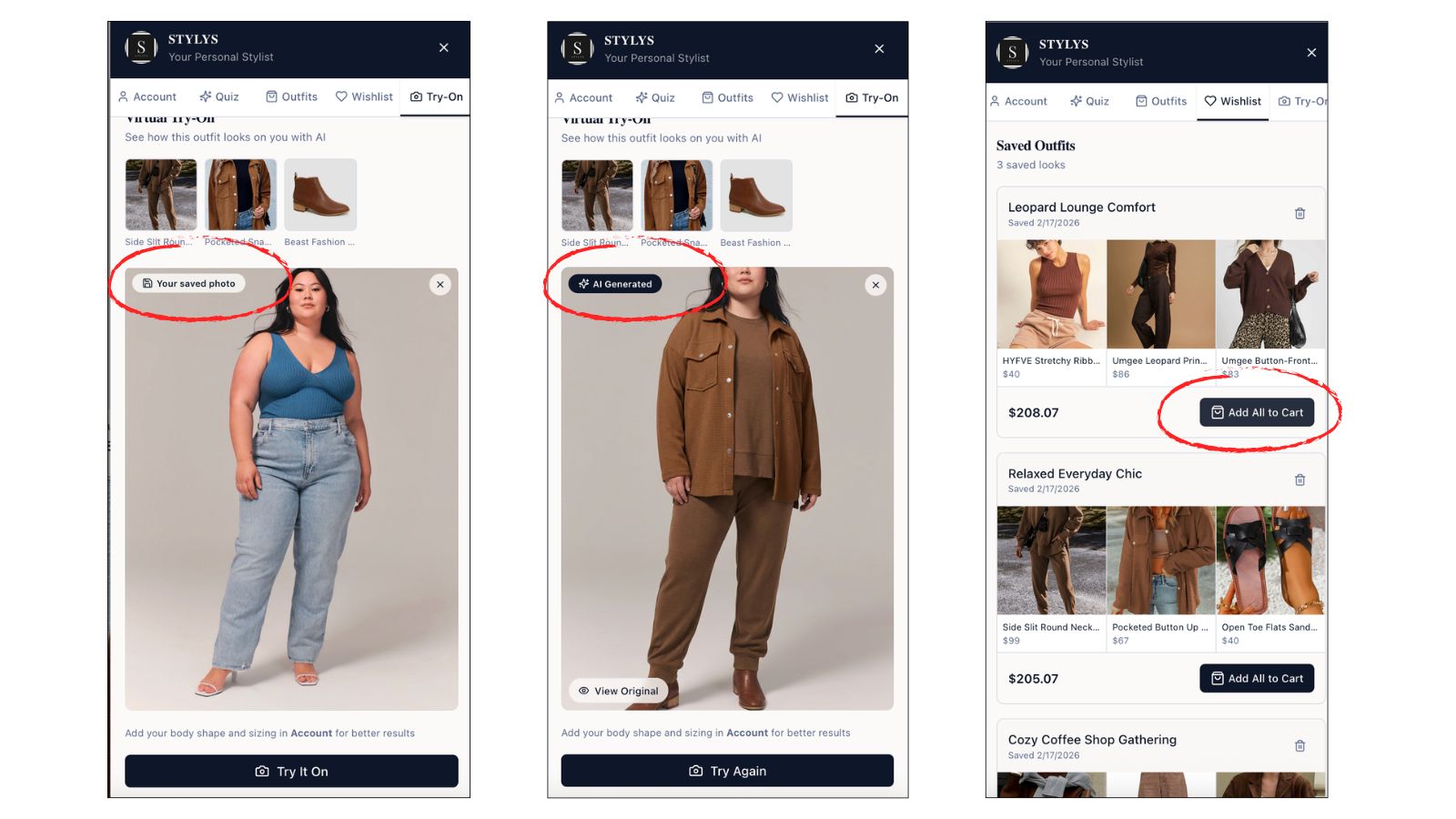Click the AI generated brown outfit image
Viewport: 1456px width, 819px height.
click(727, 489)
